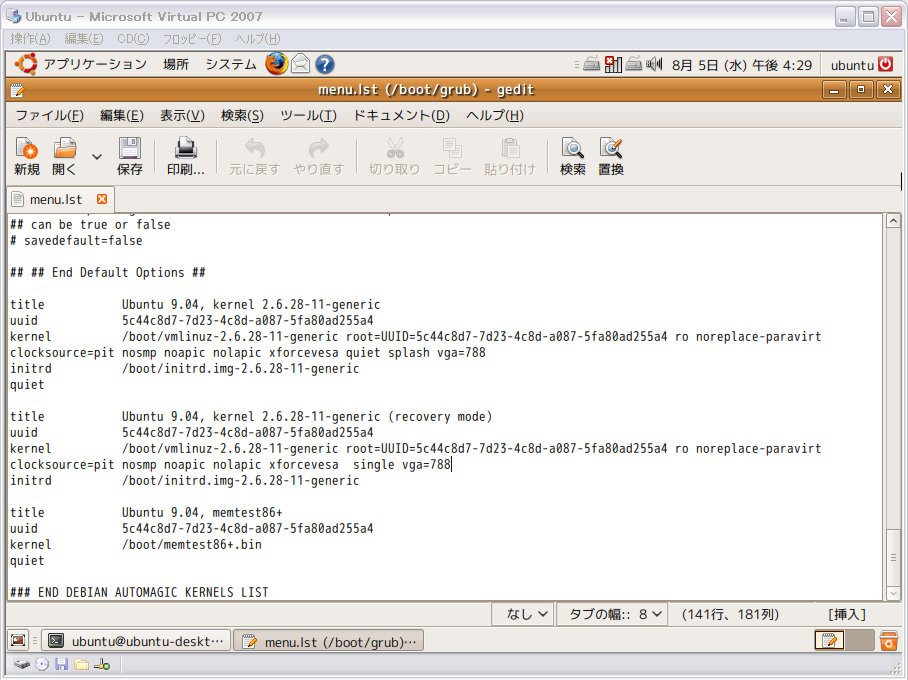Open the gedit Documents menu
The width and height of the screenshot is (908, 680).
point(401,115)
